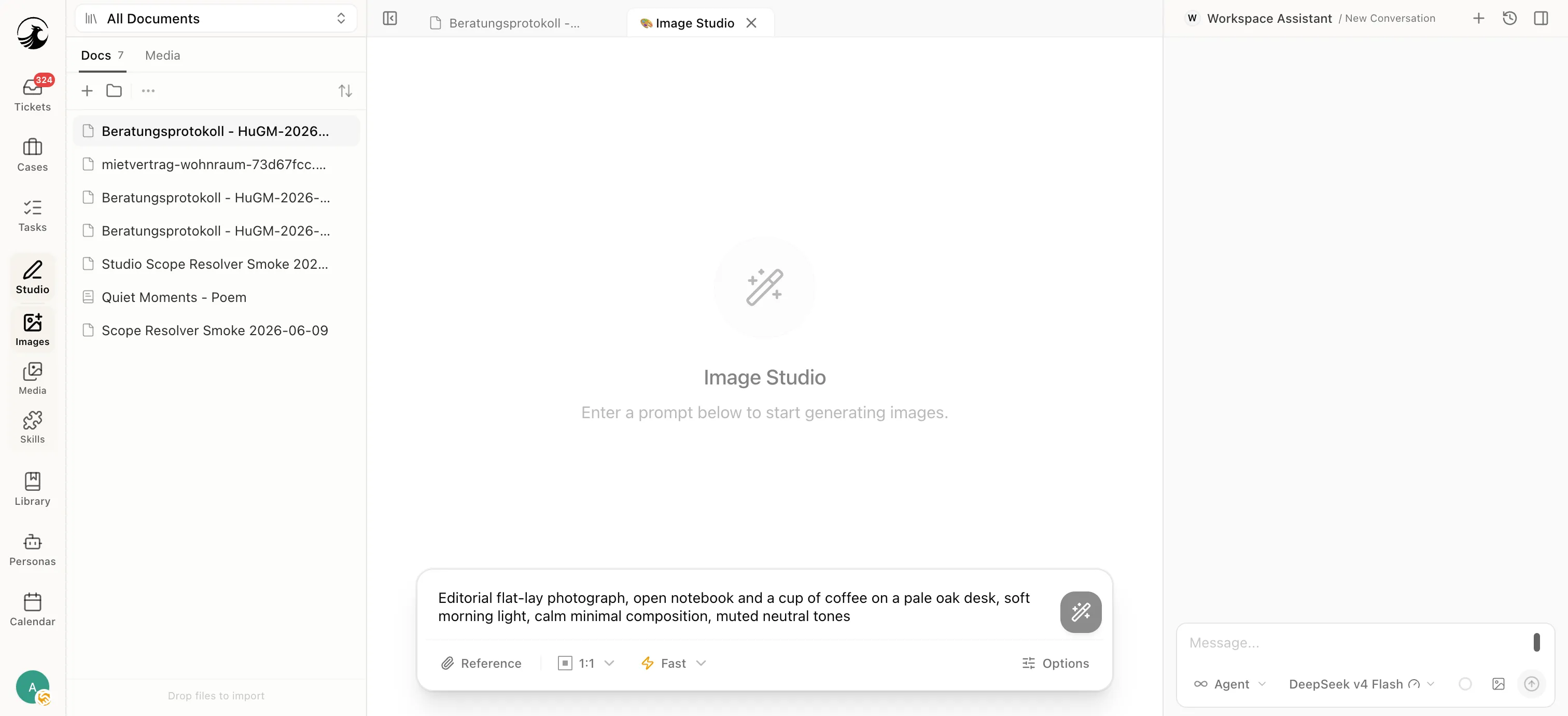The image size is (1568, 716).
Task: Open the Cases section
Action: pos(32,155)
